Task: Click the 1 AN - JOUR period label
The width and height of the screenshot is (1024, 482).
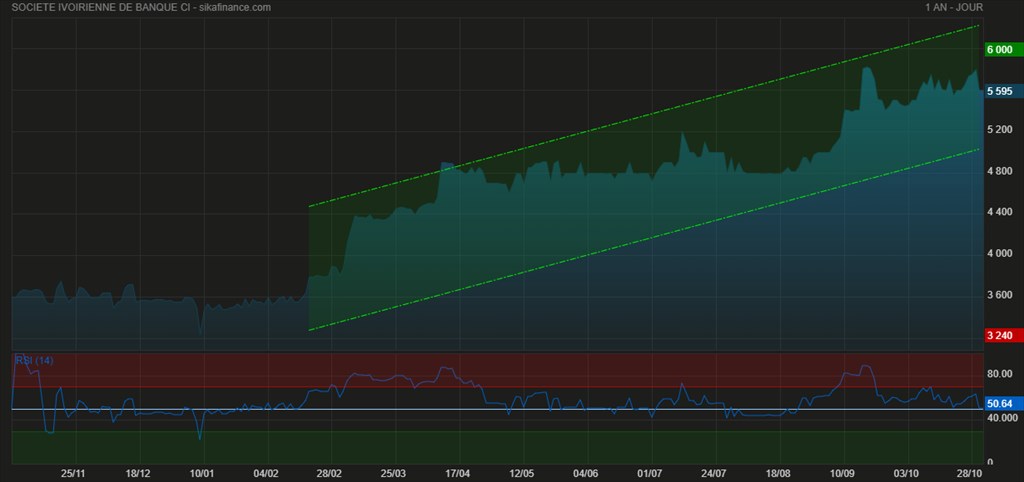Action: (x=955, y=8)
